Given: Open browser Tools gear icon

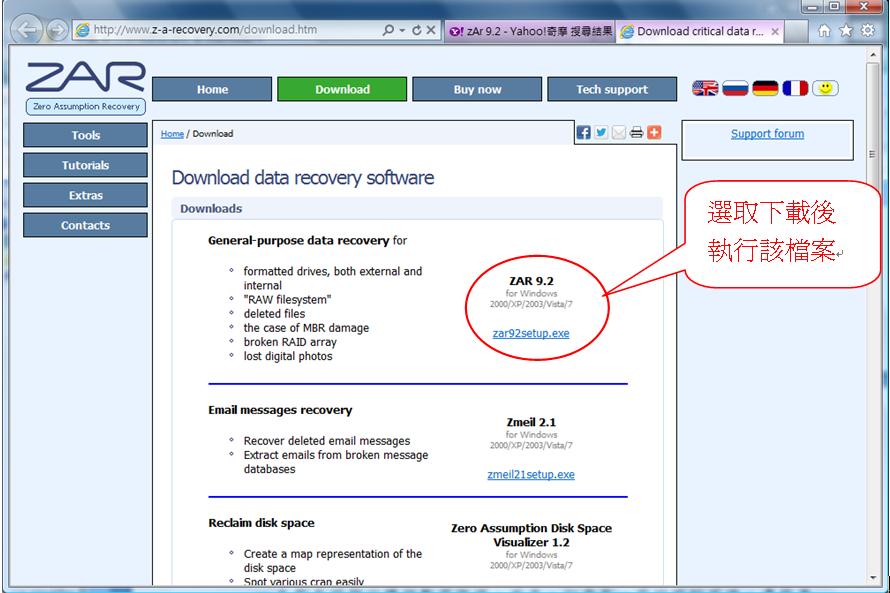Looking at the screenshot, I should 868,30.
